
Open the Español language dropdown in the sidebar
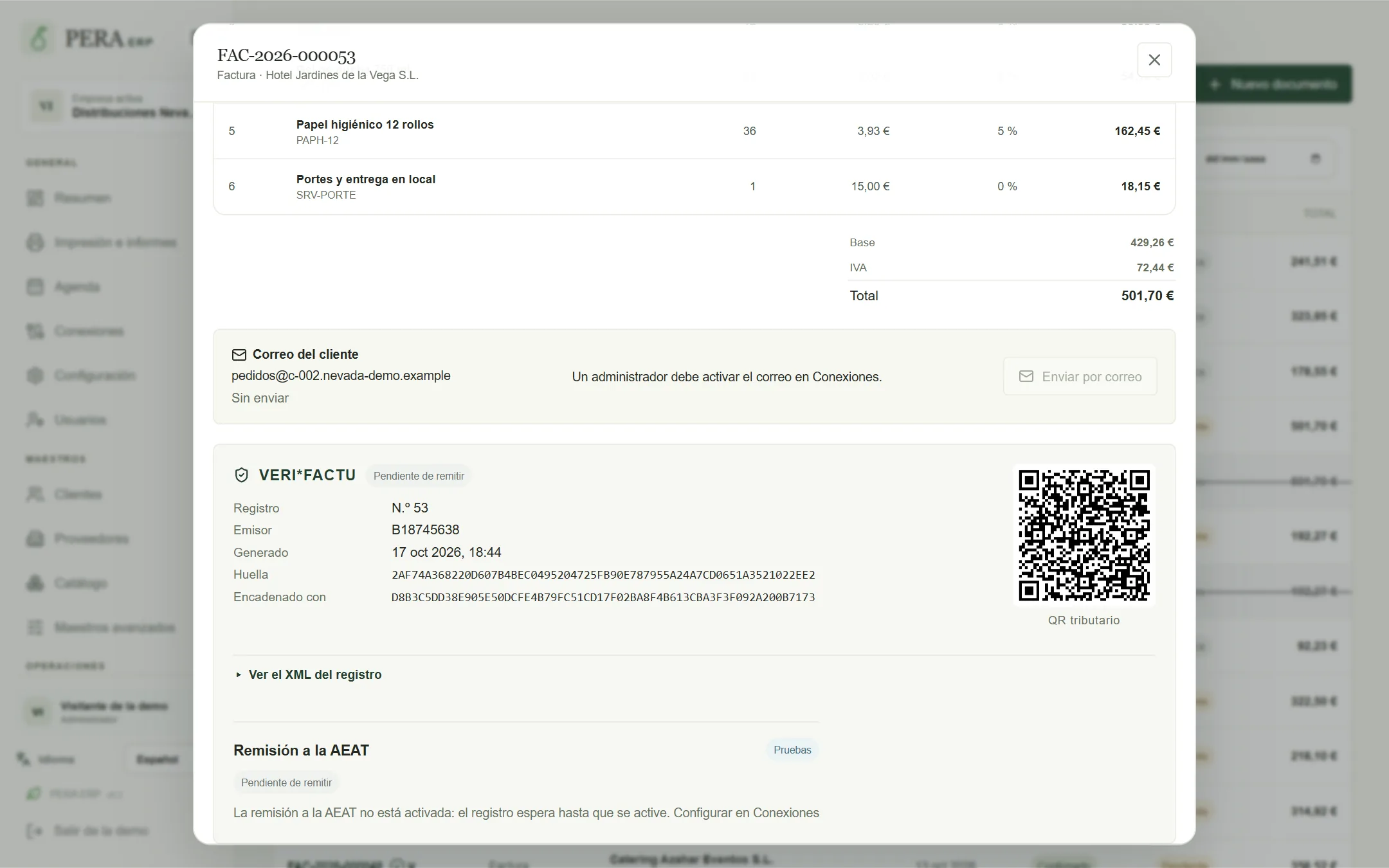158,759
